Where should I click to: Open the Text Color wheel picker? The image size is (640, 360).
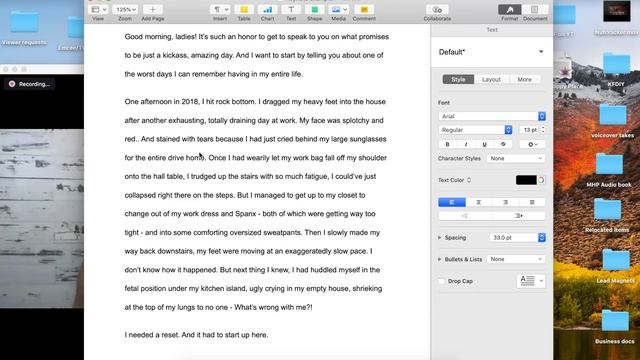tap(541, 180)
